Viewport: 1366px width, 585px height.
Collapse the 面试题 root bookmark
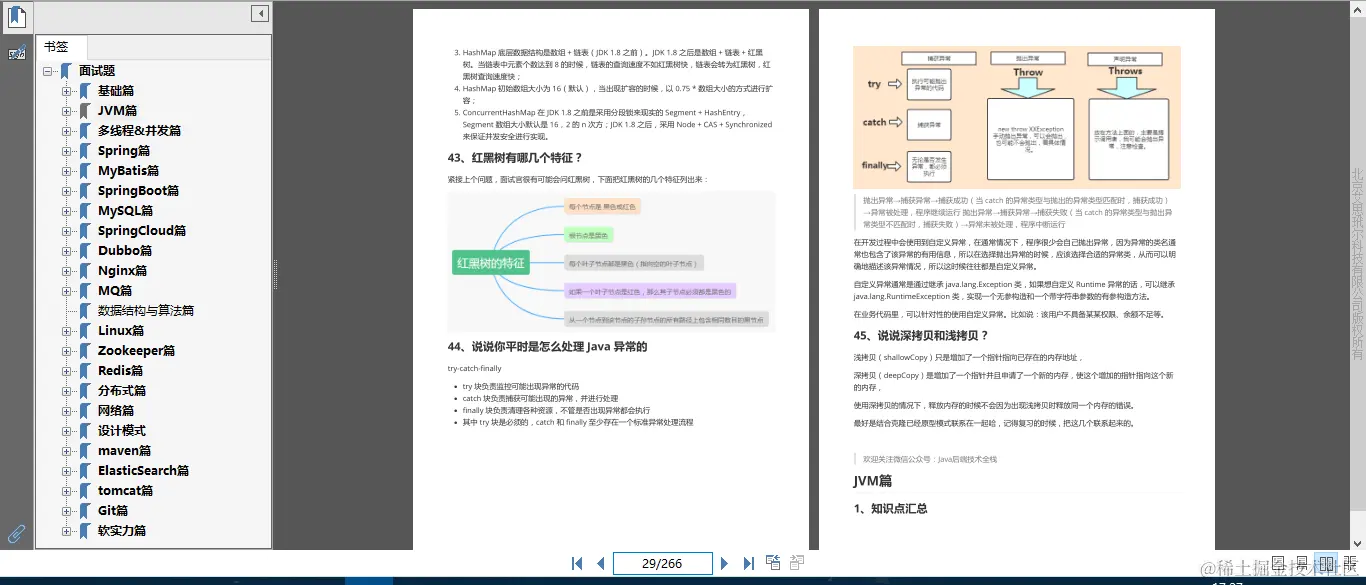pos(48,71)
